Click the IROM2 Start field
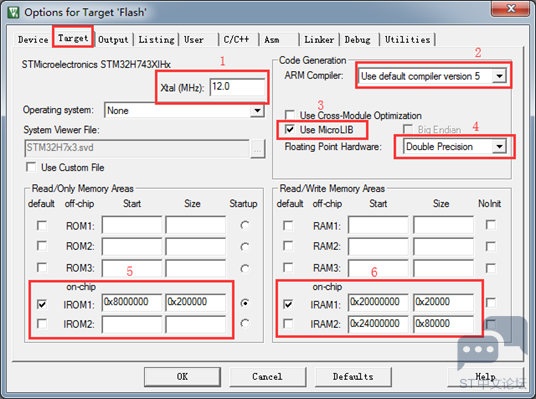 tap(132, 324)
